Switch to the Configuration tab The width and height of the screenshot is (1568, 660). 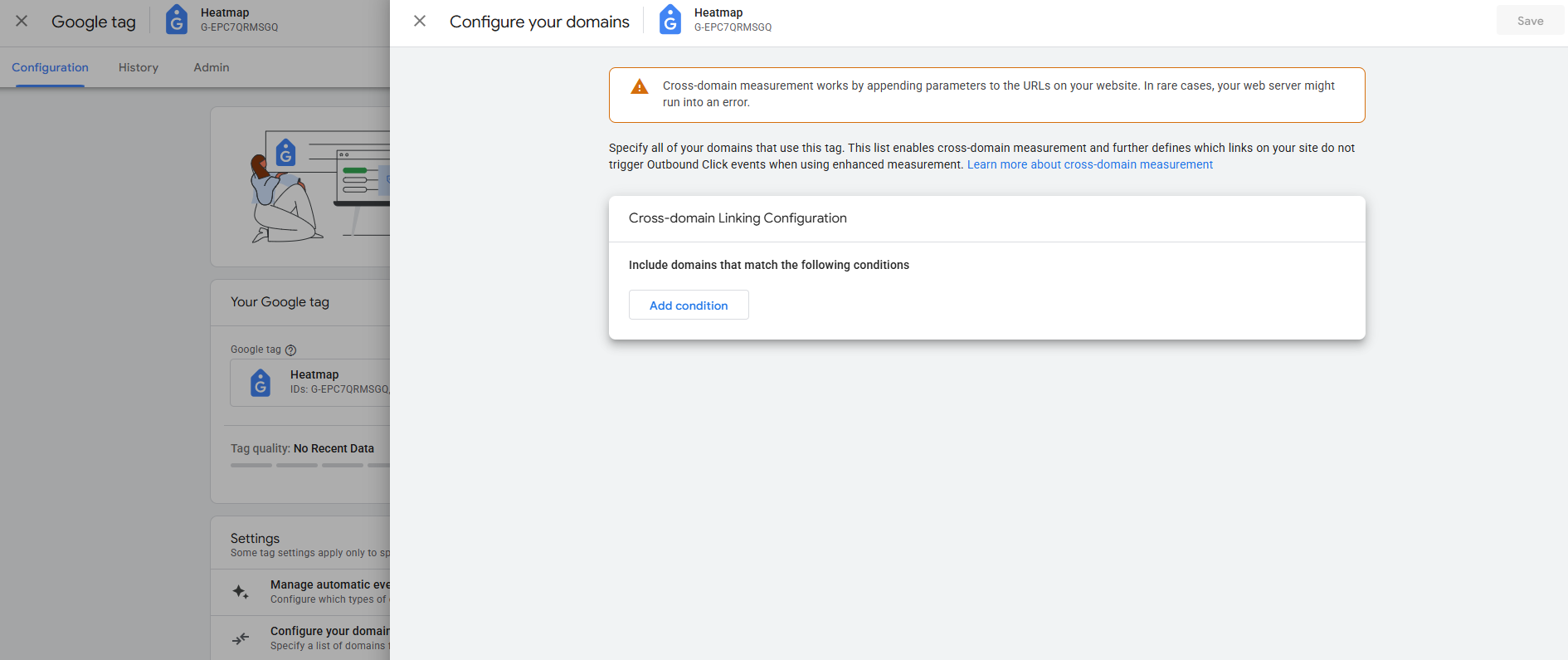tap(50, 67)
